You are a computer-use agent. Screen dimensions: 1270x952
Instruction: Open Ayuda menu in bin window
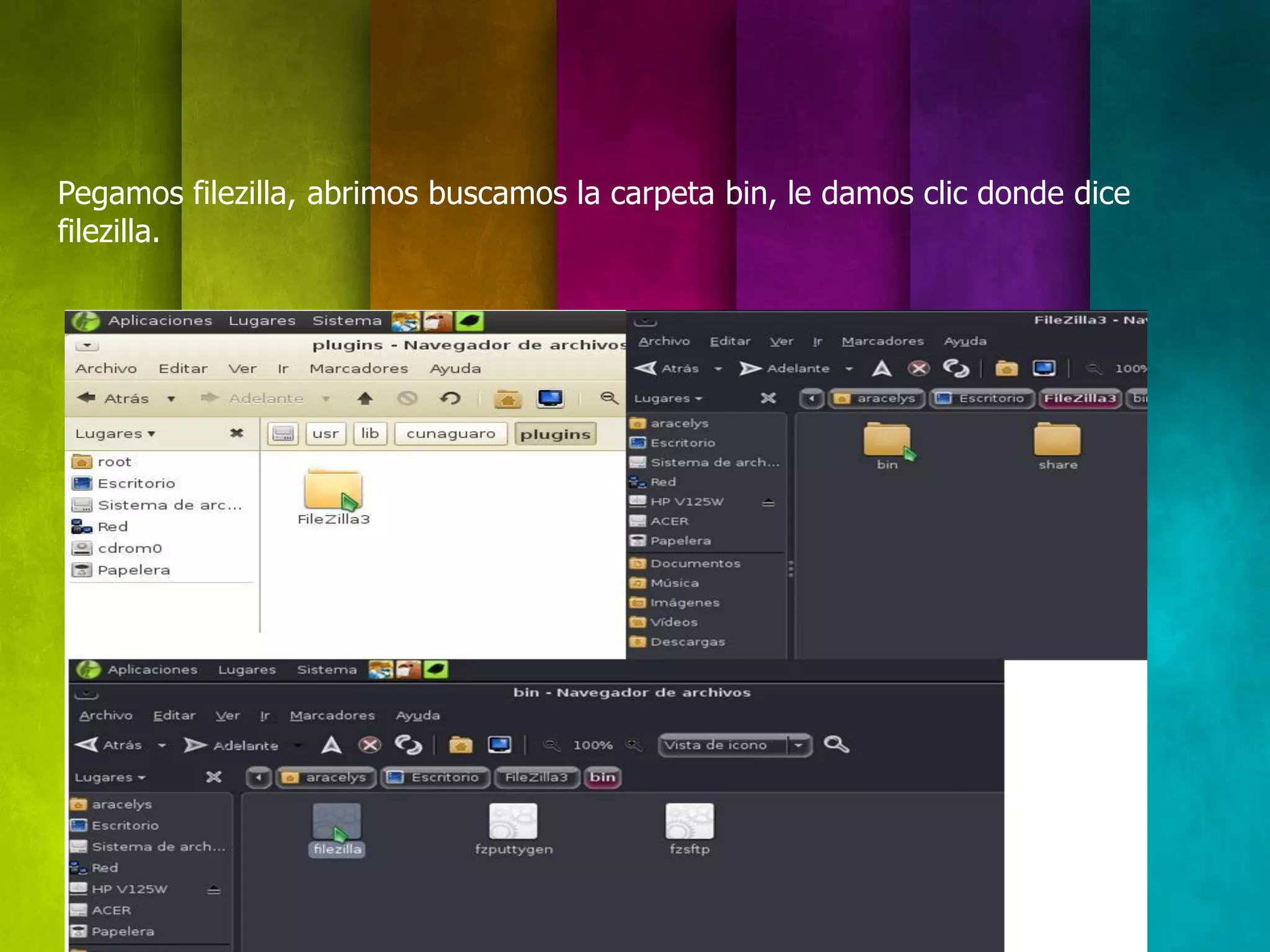(418, 716)
